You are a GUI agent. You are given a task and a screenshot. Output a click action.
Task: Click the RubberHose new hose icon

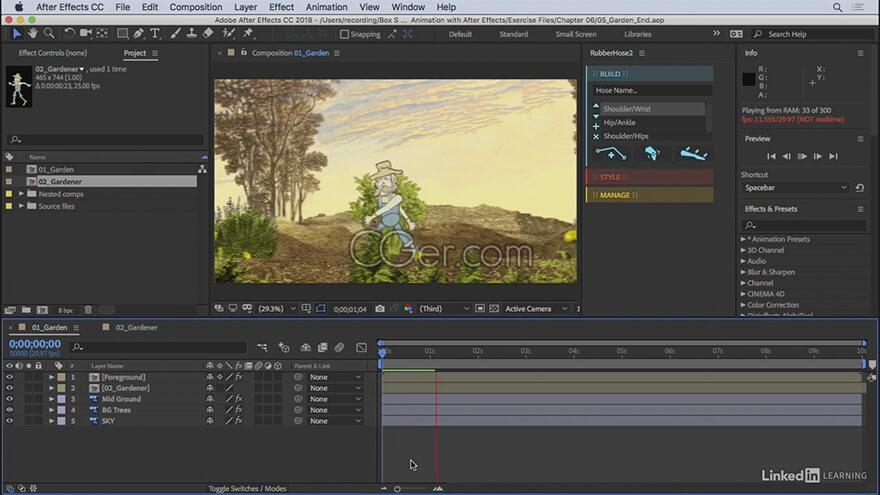(x=611, y=153)
